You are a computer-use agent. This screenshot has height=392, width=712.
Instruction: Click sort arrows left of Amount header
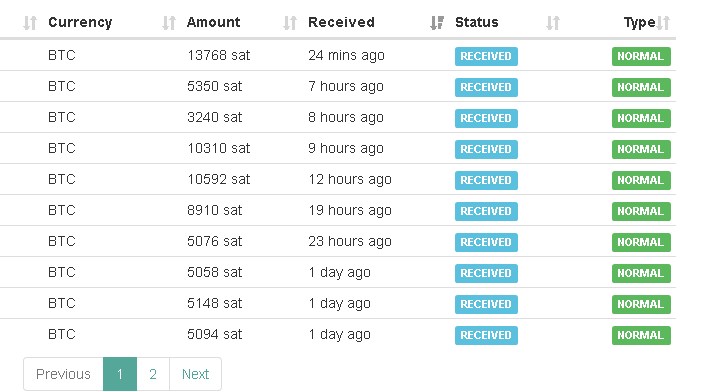(169, 23)
